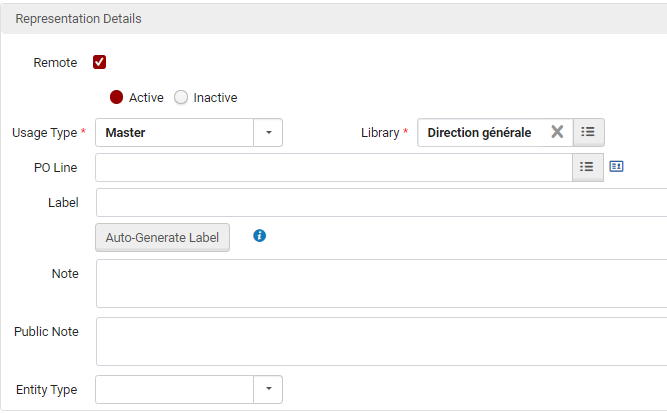Uncheck the Remote checkbox

click(x=100, y=62)
